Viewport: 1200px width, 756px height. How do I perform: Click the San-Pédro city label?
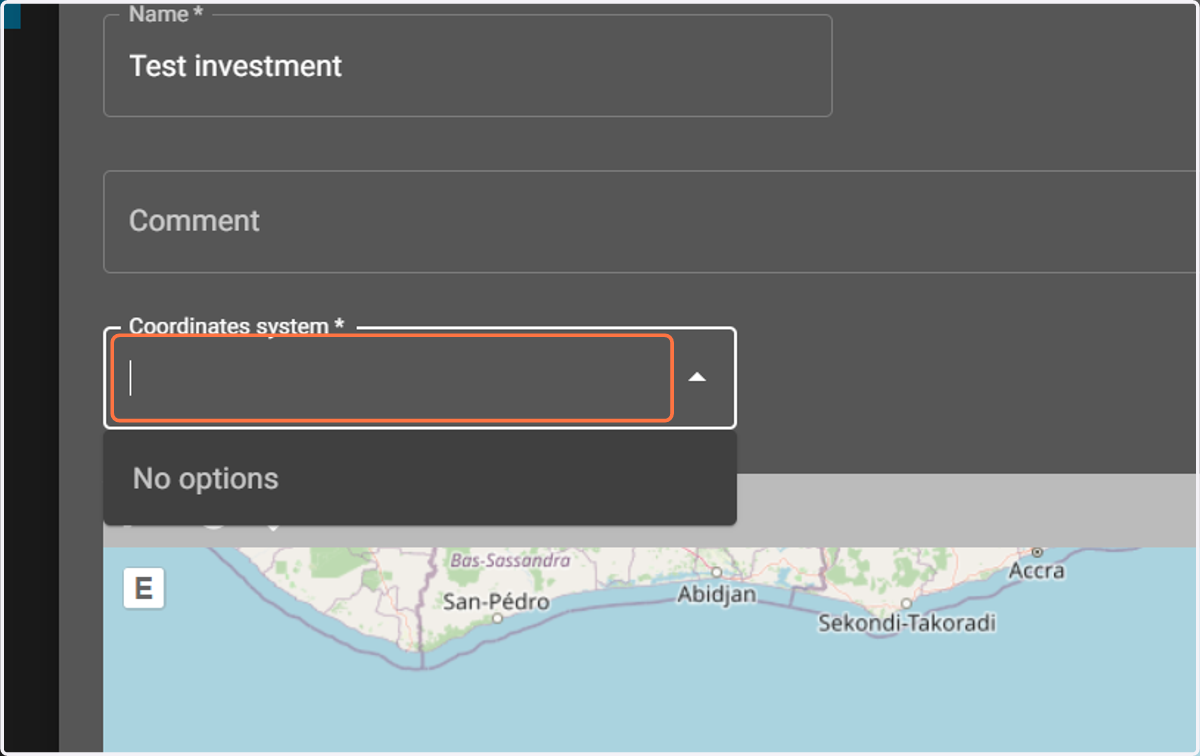pos(496,602)
